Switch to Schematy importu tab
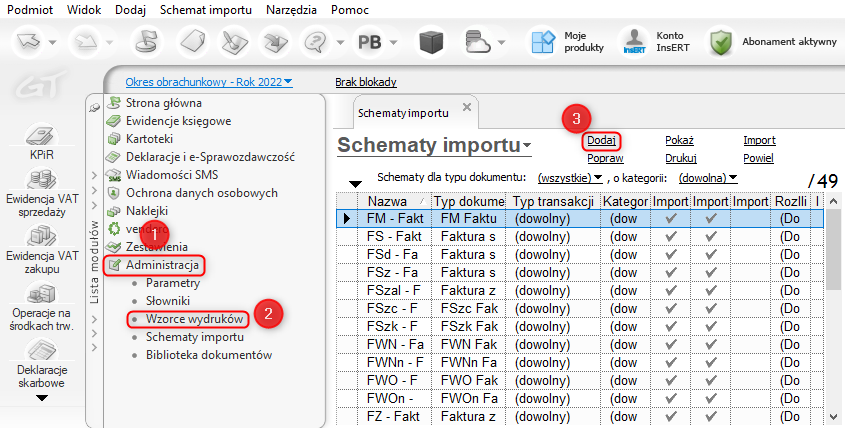 pyautogui.click(x=403, y=113)
